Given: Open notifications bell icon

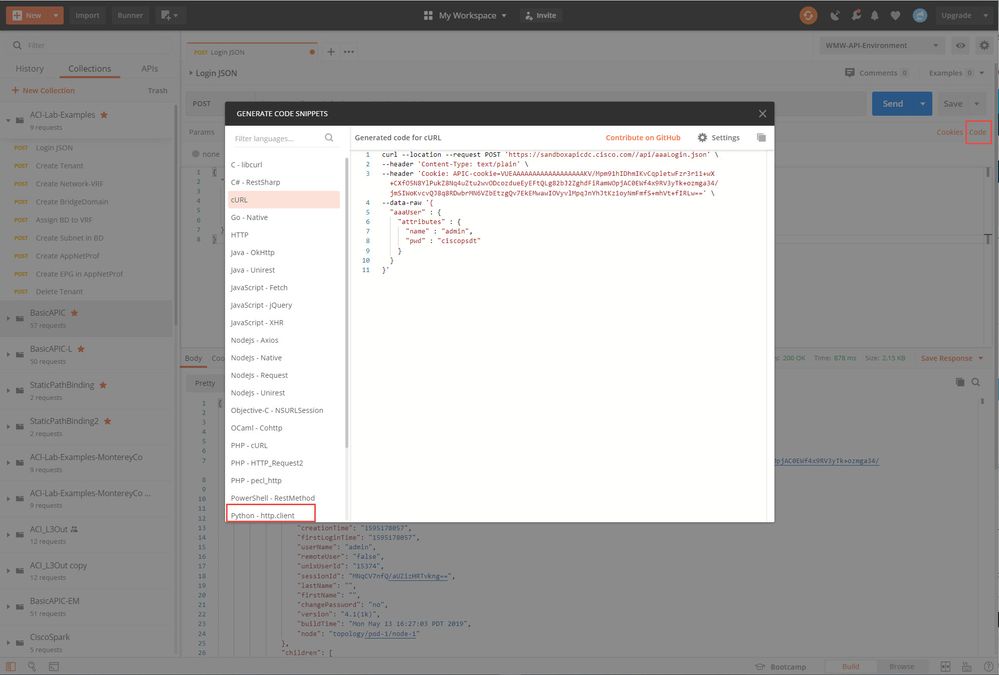Looking at the screenshot, I should (875, 15).
